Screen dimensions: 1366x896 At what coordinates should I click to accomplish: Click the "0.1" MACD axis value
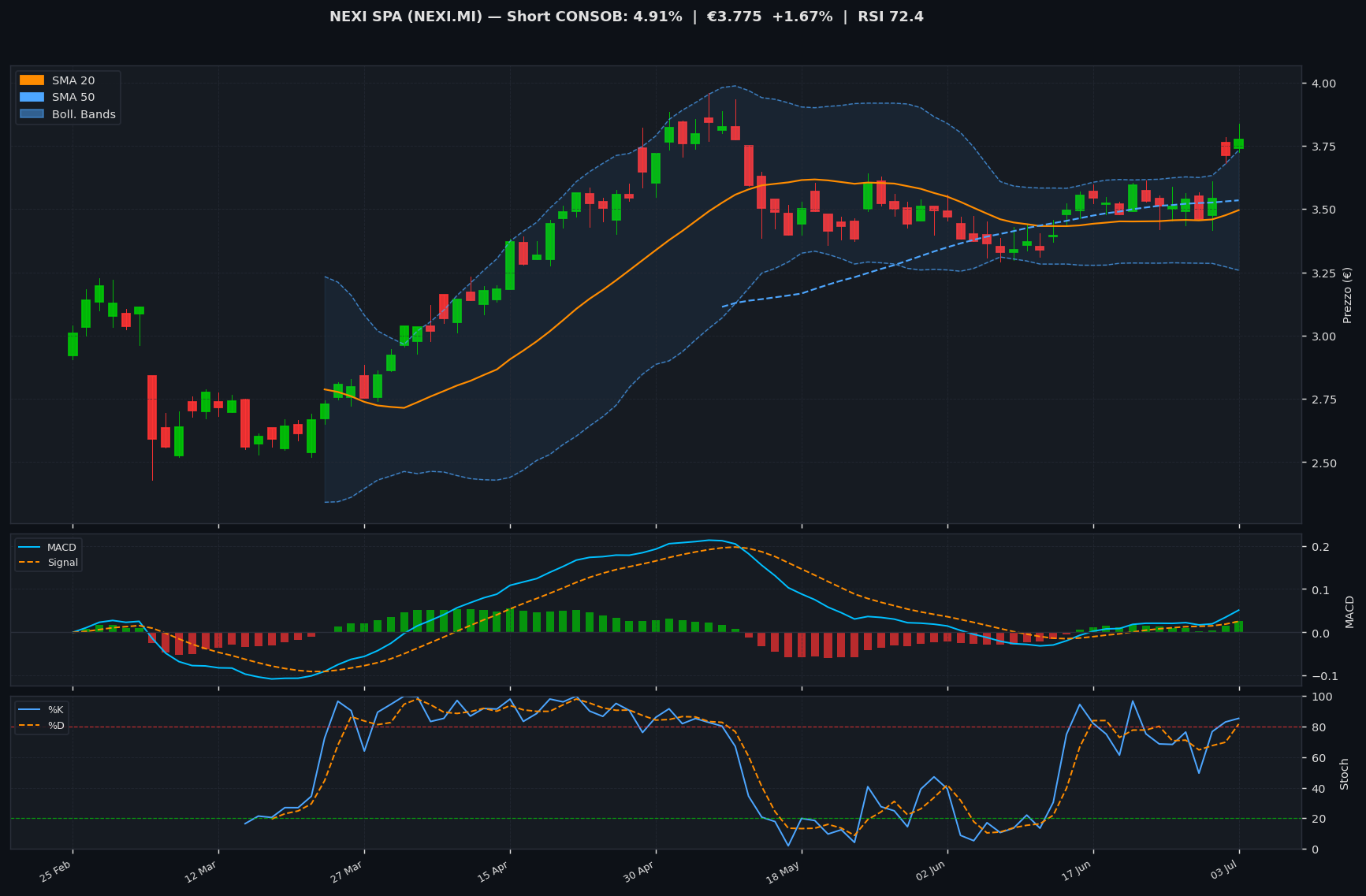1319,590
